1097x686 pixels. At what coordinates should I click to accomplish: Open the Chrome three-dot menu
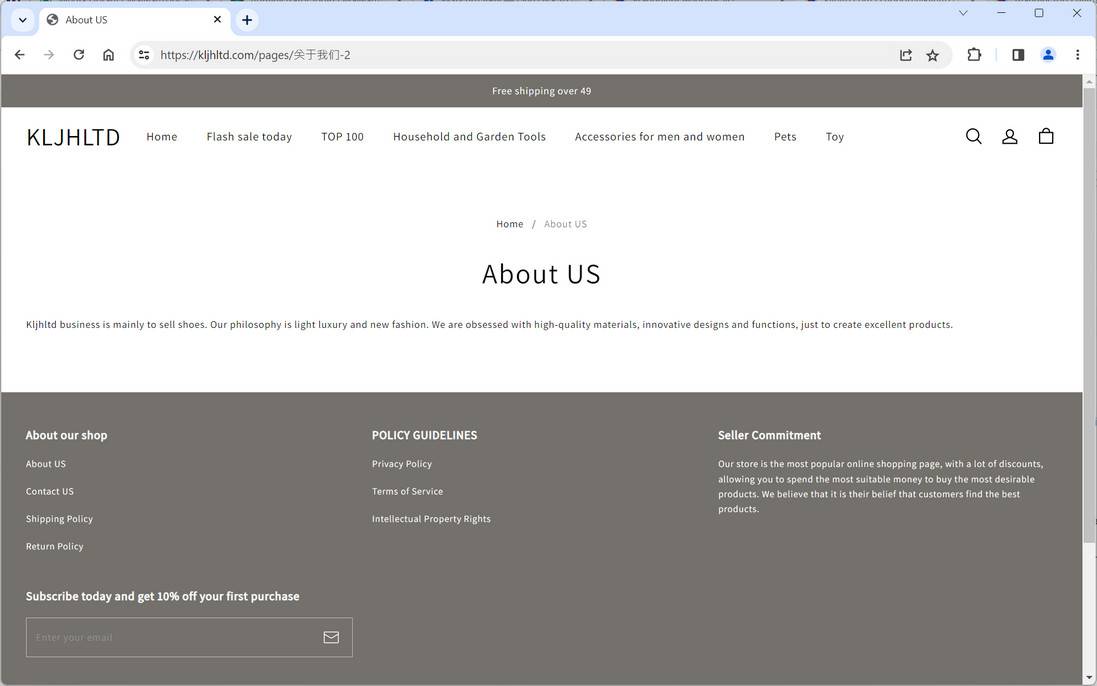[1077, 55]
